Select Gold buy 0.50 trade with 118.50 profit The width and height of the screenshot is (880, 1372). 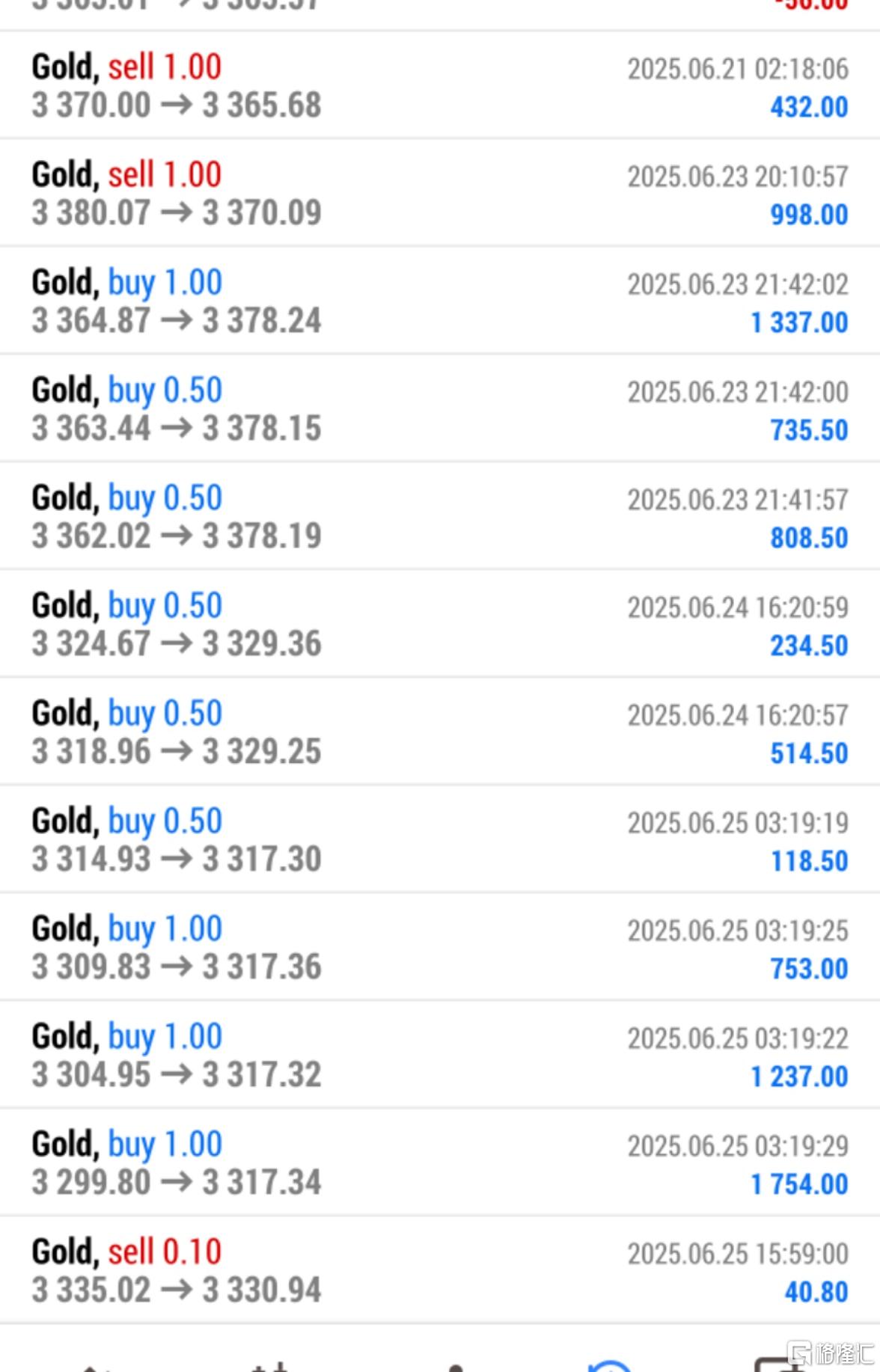440,839
